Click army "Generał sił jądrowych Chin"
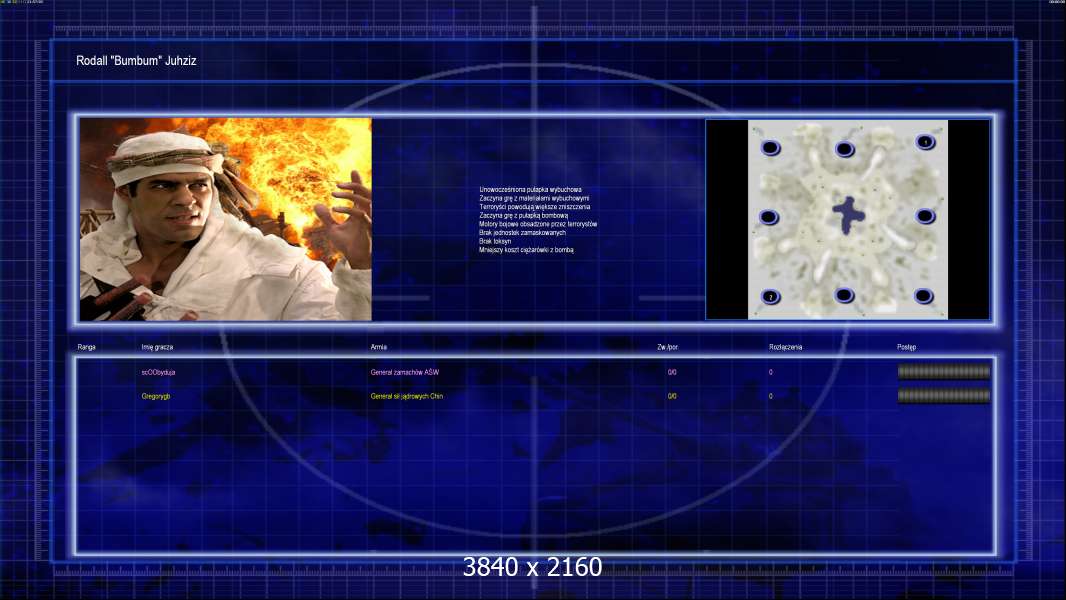 pyautogui.click(x=407, y=396)
